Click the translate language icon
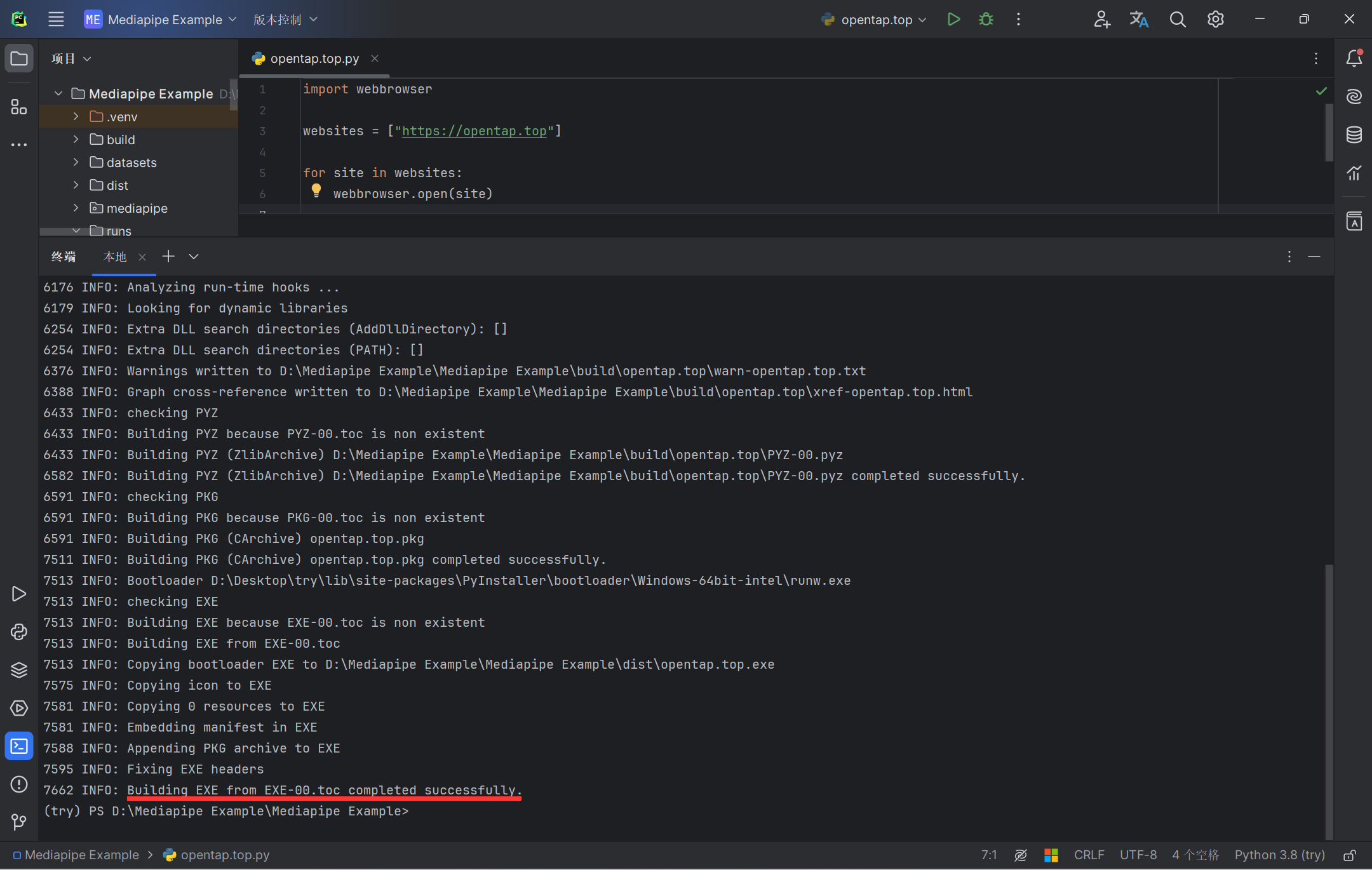The height and width of the screenshot is (870, 1372). pyautogui.click(x=1139, y=19)
